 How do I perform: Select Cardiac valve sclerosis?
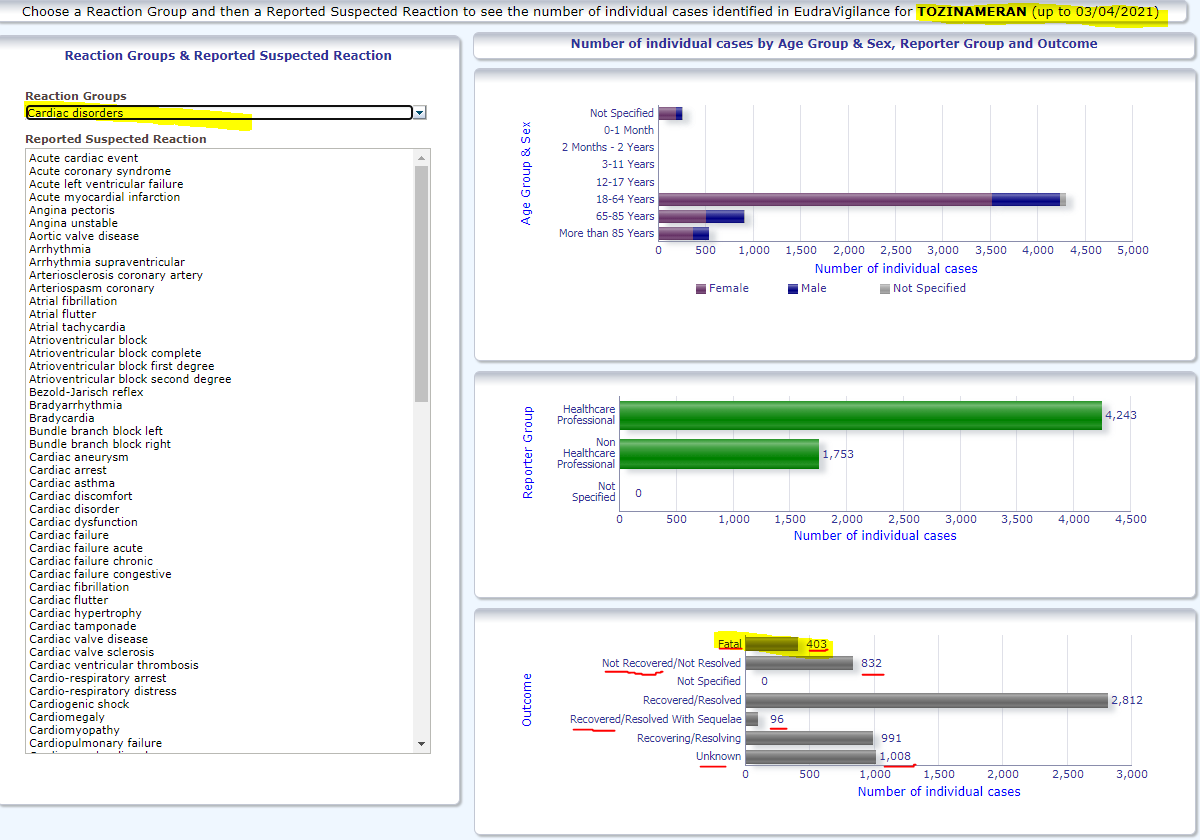click(90, 652)
